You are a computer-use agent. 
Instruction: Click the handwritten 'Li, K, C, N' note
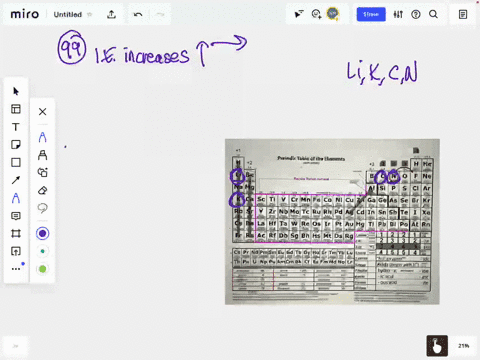tap(382, 73)
